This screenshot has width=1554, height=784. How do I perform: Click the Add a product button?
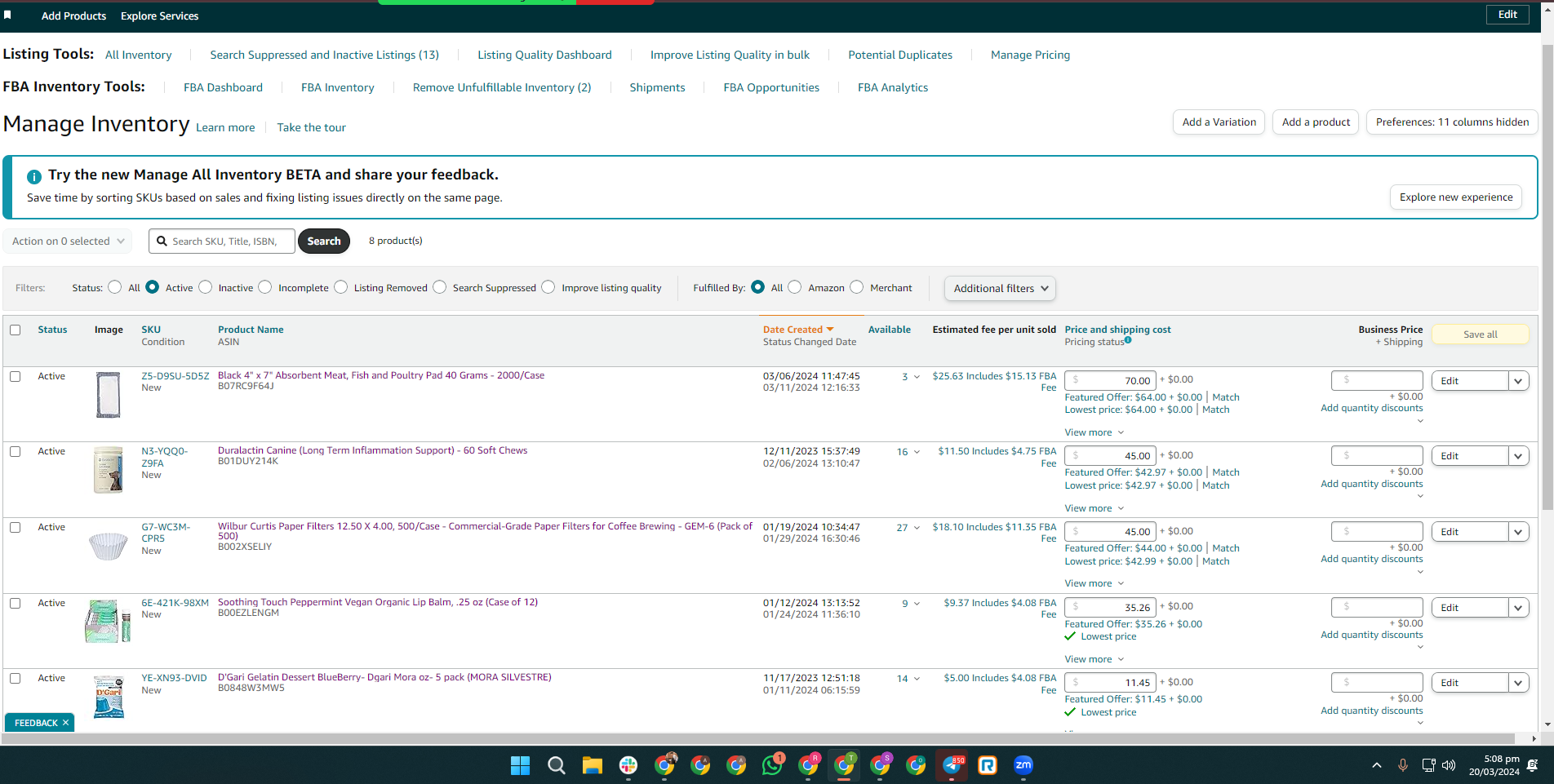point(1316,122)
